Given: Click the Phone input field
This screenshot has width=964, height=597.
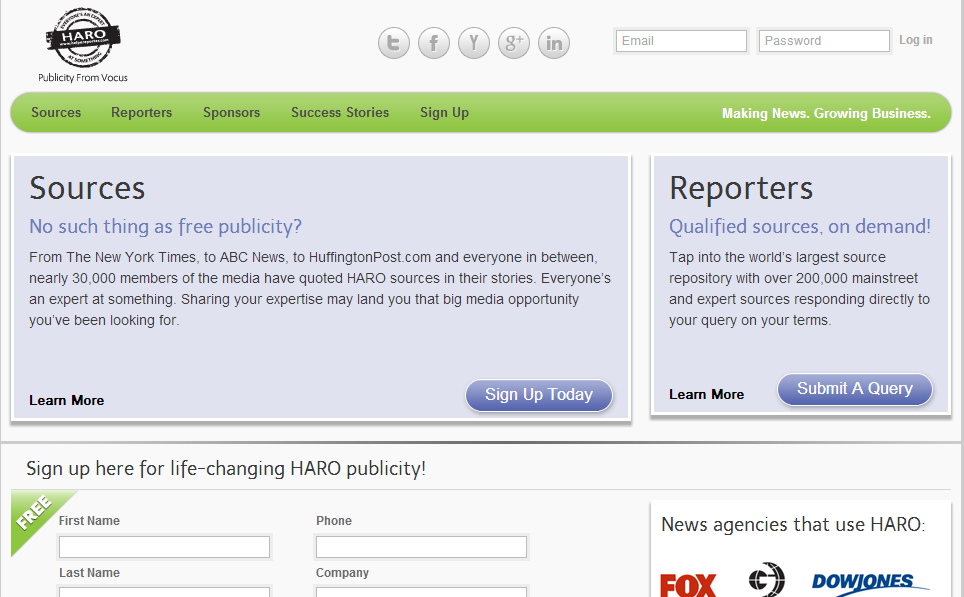Looking at the screenshot, I should click(x=421, y=547).
